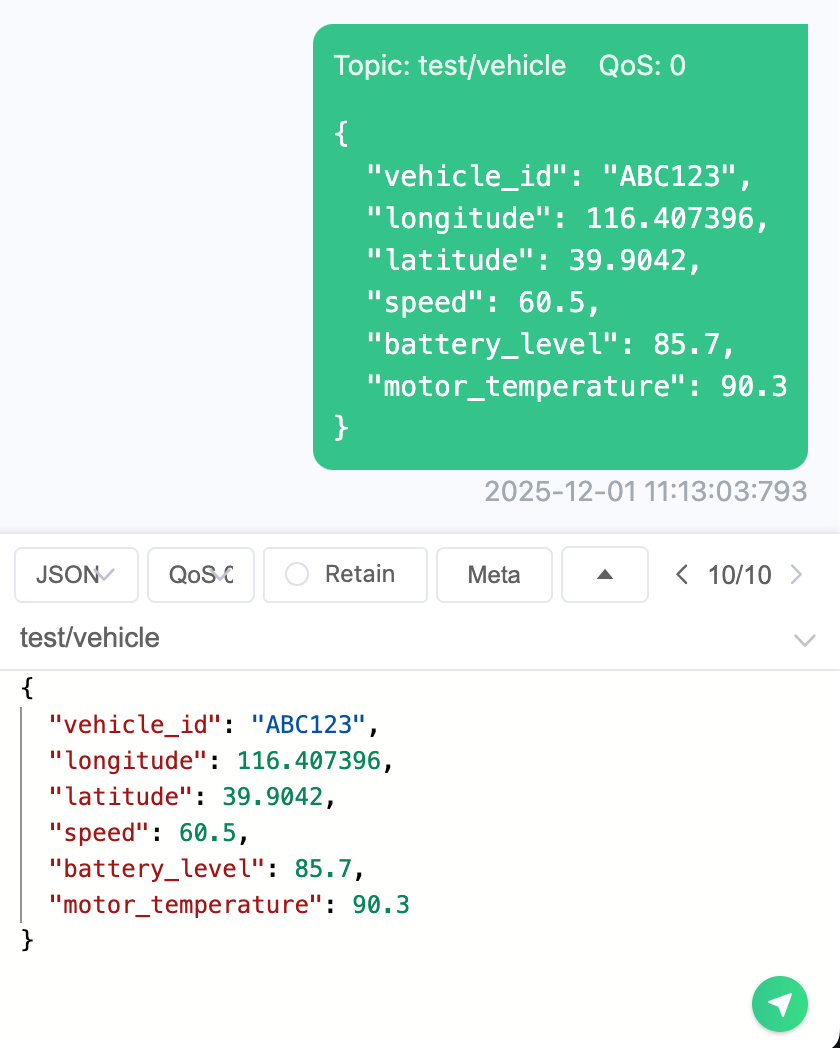
Task: Place cursor on "vehicle_id" key in editor
Action: [x=135, y=723]
